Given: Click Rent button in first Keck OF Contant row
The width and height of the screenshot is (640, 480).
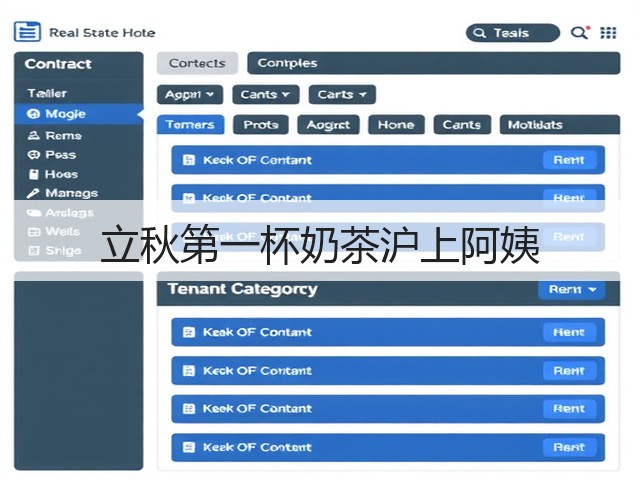Looking at the screenshot, I should point(569,160).
